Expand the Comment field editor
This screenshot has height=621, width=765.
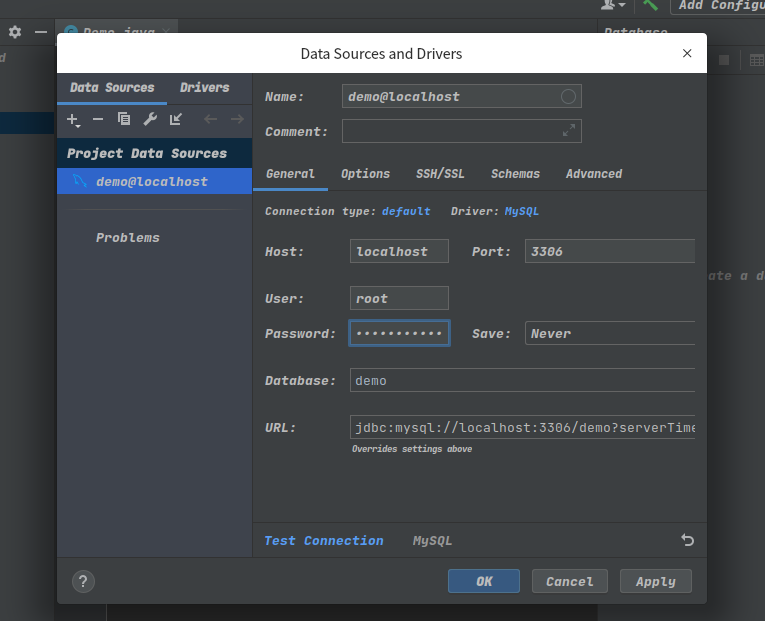pos(568,131)
